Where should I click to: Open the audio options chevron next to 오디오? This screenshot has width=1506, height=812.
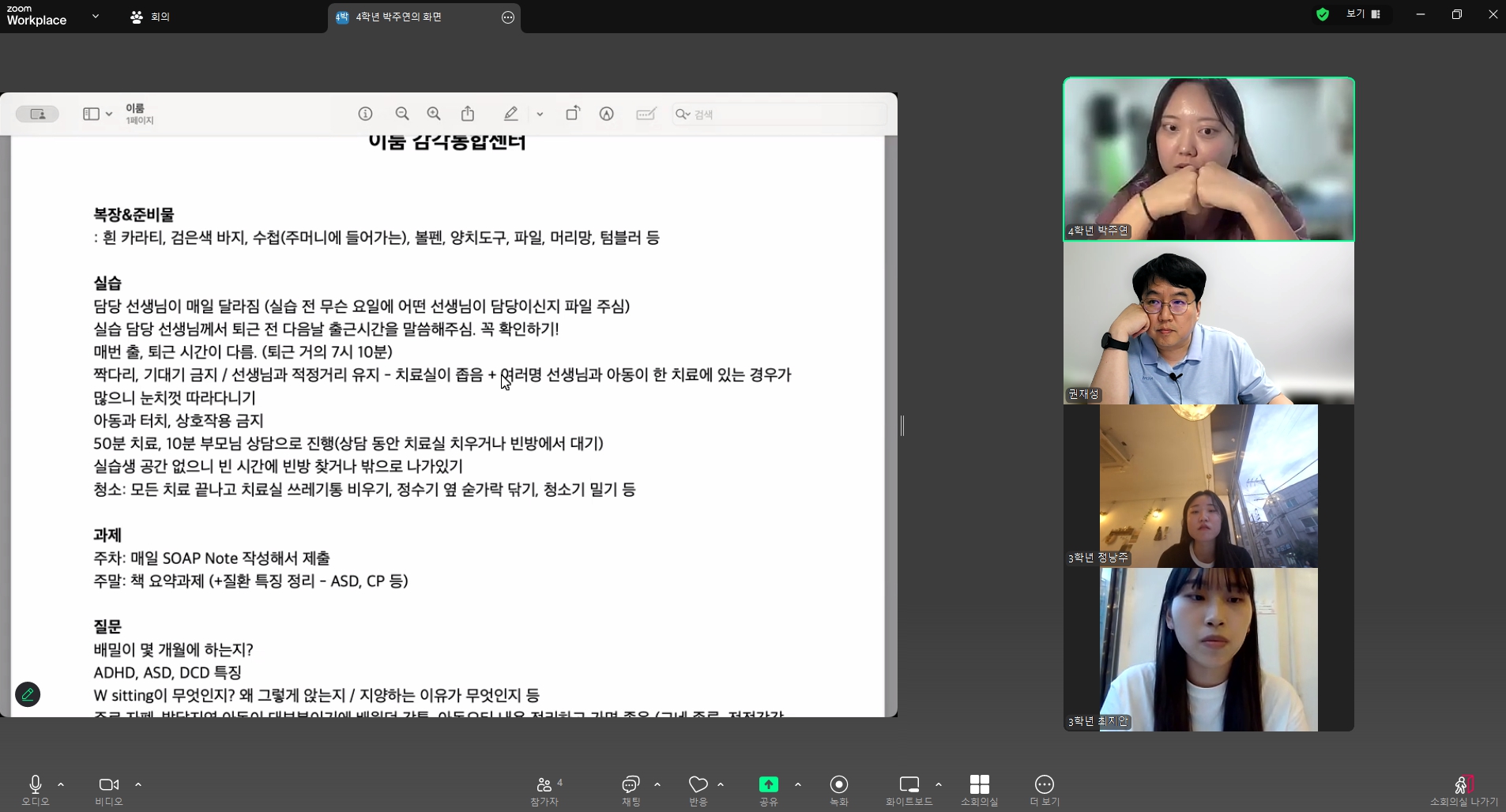click(x=62, y=784)
